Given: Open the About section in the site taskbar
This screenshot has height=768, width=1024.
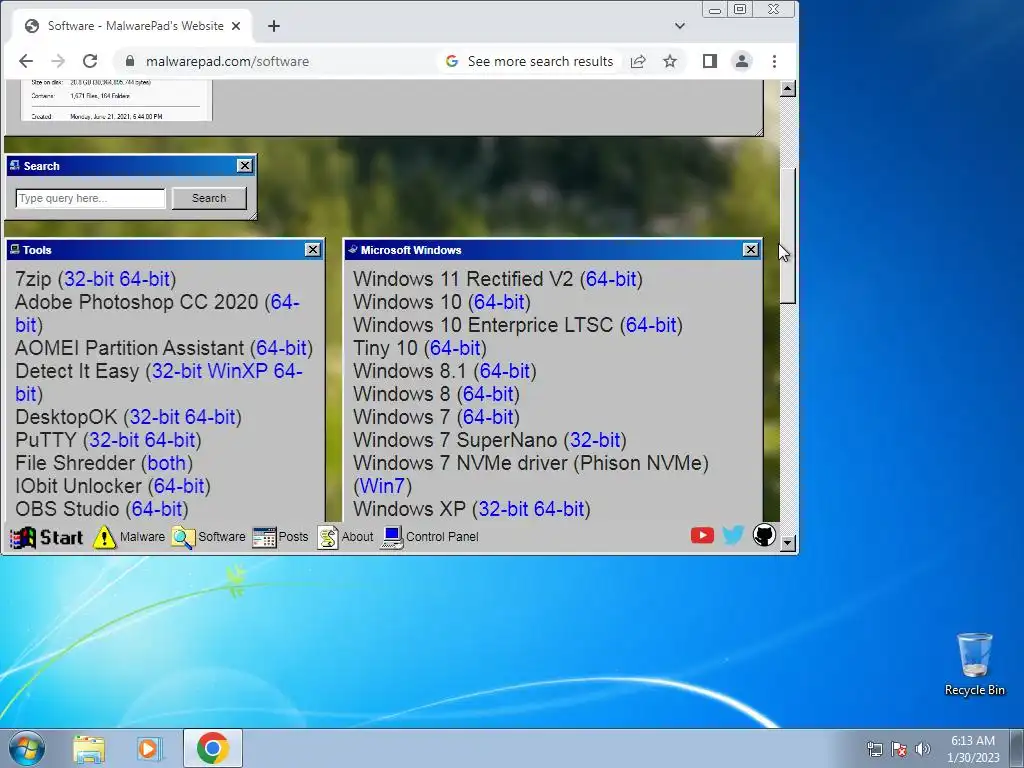Looking at the screenshot, I should tap(345, 537).
